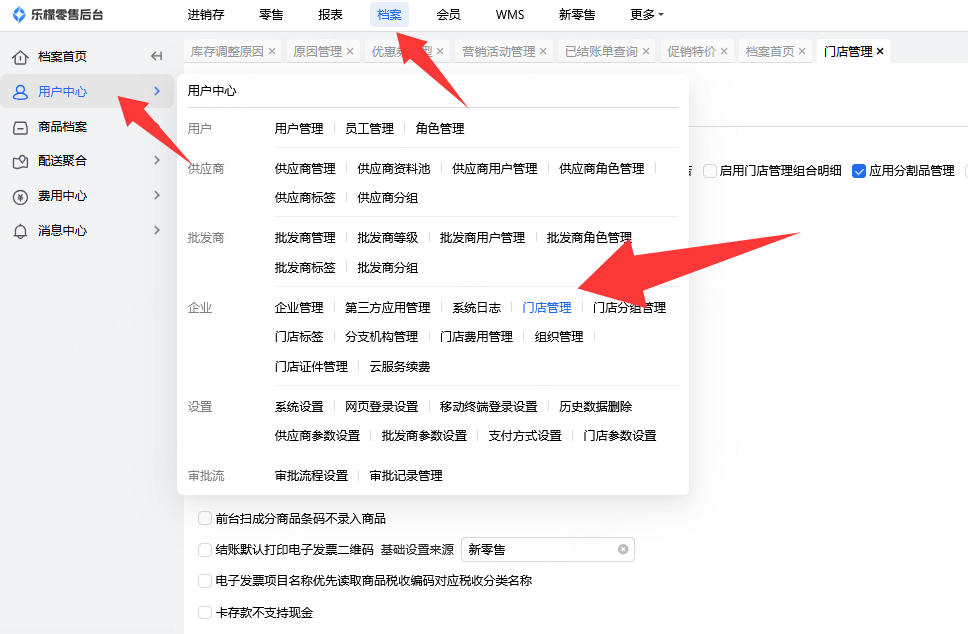Viewport: 968px width, 634px height.
Task: Open the 会员 top menu
Action: tap(448, 14)
